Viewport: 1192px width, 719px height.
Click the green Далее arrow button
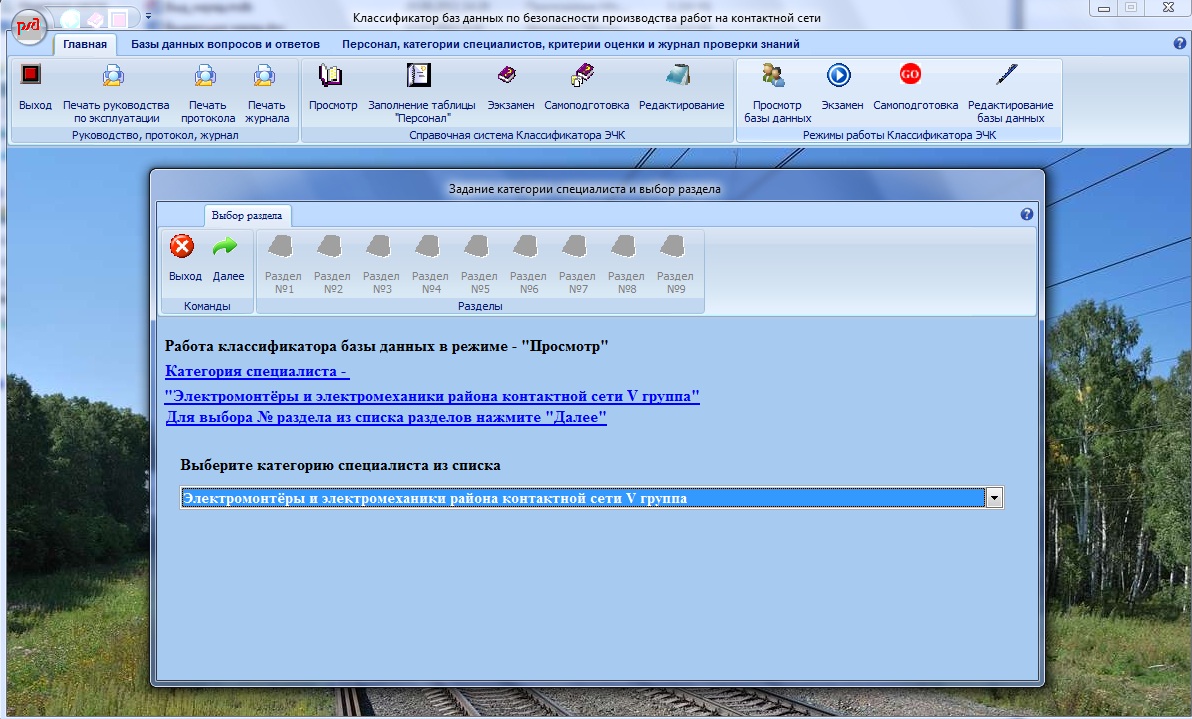point(228,247)
